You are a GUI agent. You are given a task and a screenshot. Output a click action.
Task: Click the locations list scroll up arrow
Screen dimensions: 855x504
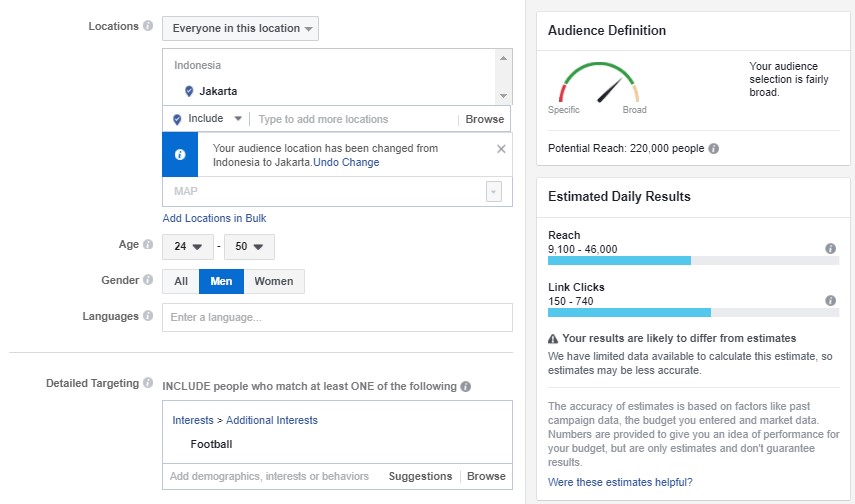coord(503,58)
